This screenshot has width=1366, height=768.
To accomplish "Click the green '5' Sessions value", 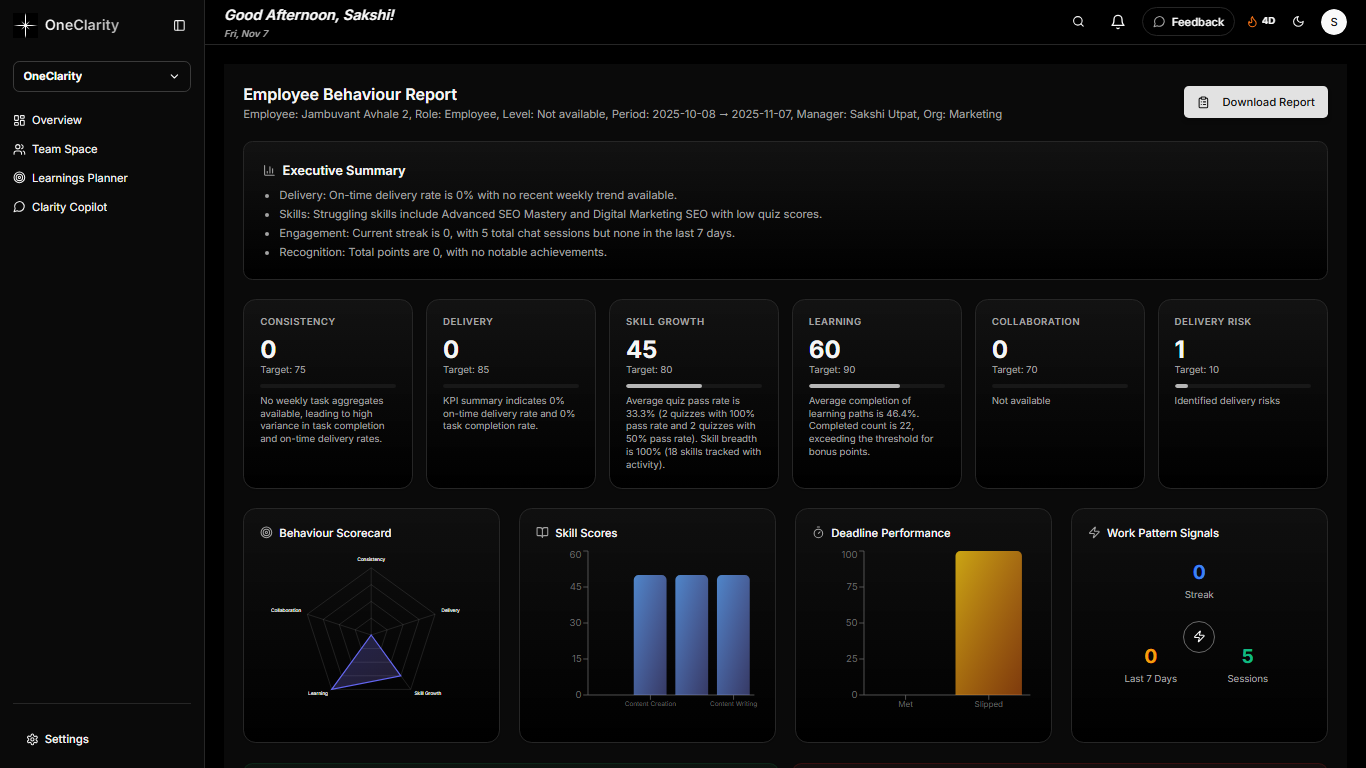I will (x=1247, y=657).
